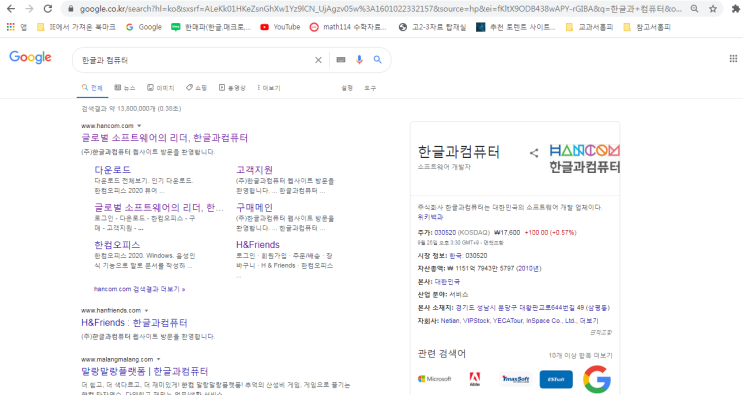Switch to the 이미지 tab
The image size is (743, 395).
tap(161, 88)
